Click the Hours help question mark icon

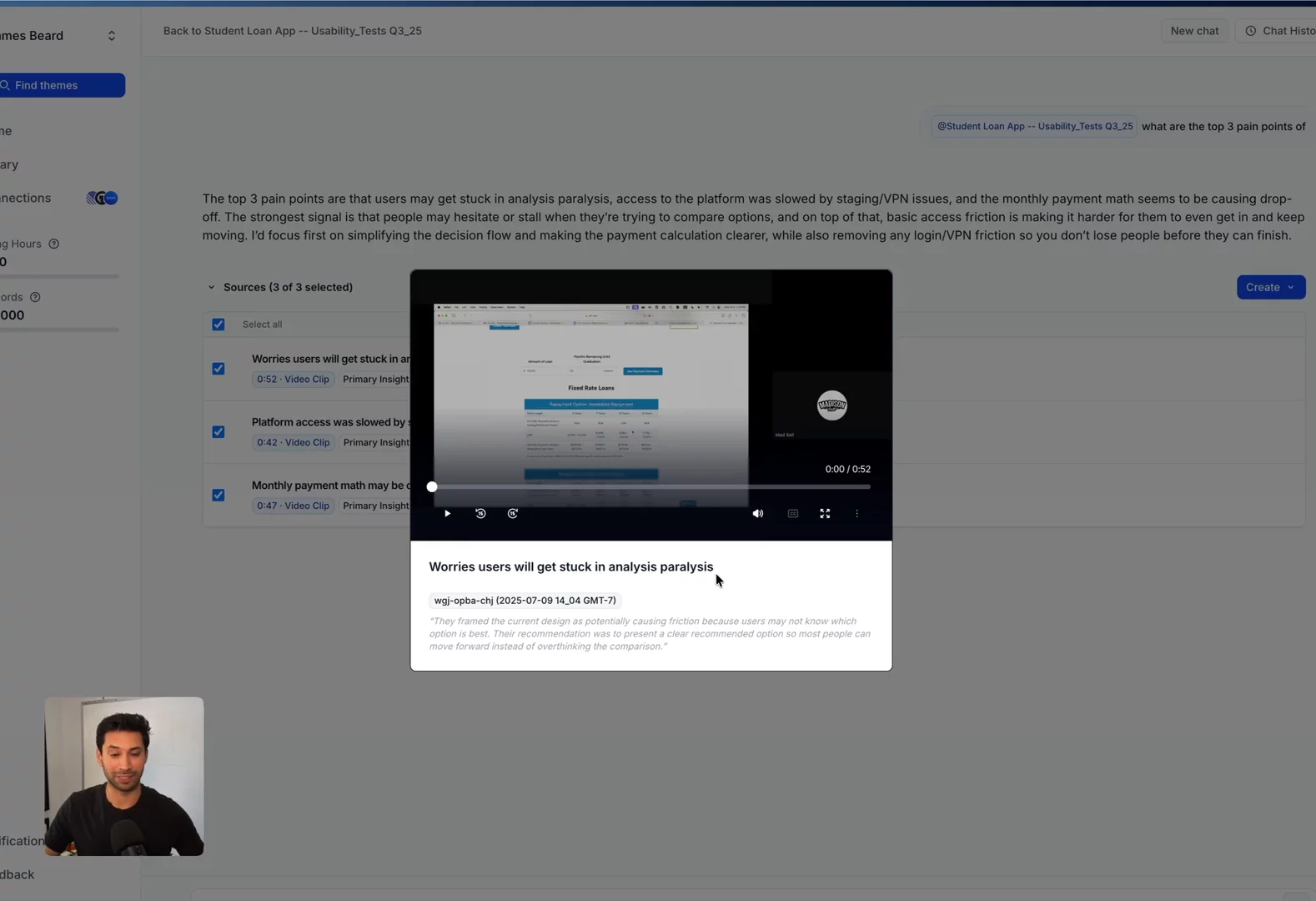(54, 244)
